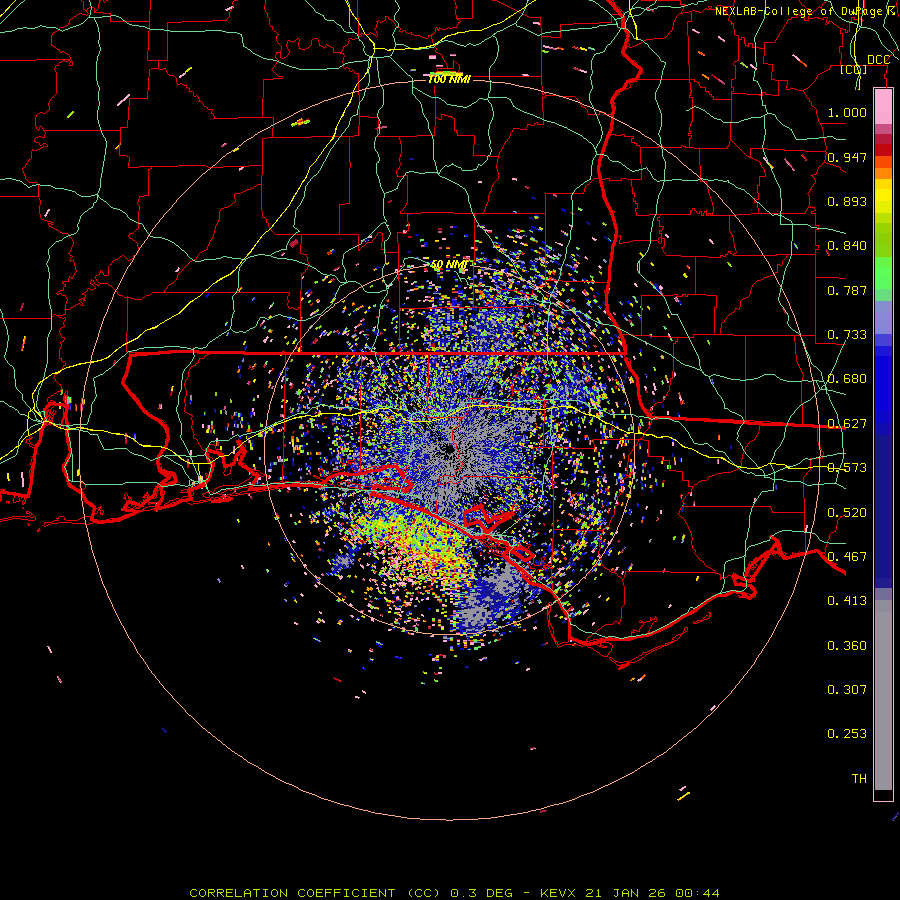Viewport: 900px width, 900px height.
Task: Select the 0.520 legend value
Action: (x=847, y=513)
